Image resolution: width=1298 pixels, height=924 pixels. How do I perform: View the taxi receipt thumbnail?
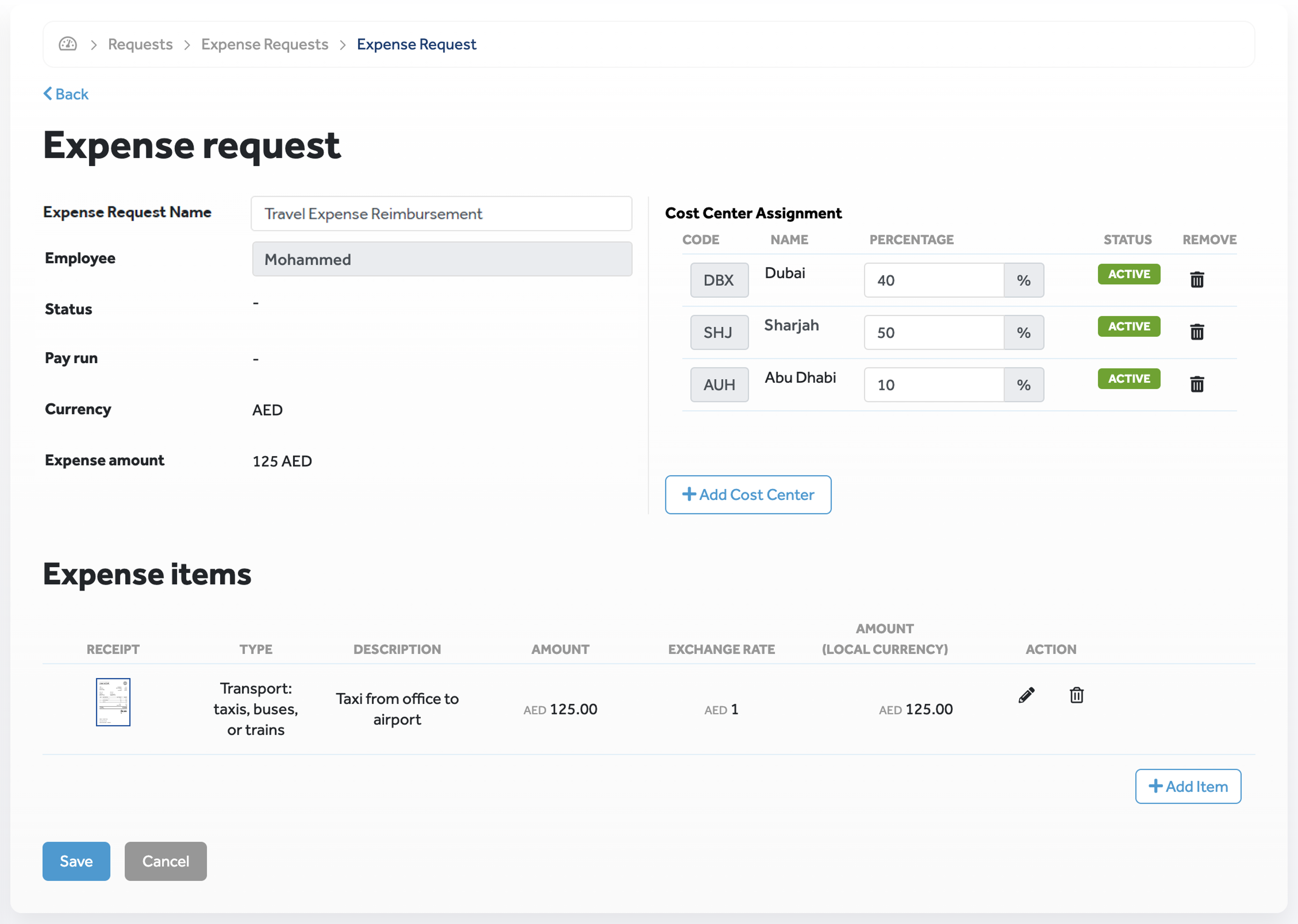(113, 702)
